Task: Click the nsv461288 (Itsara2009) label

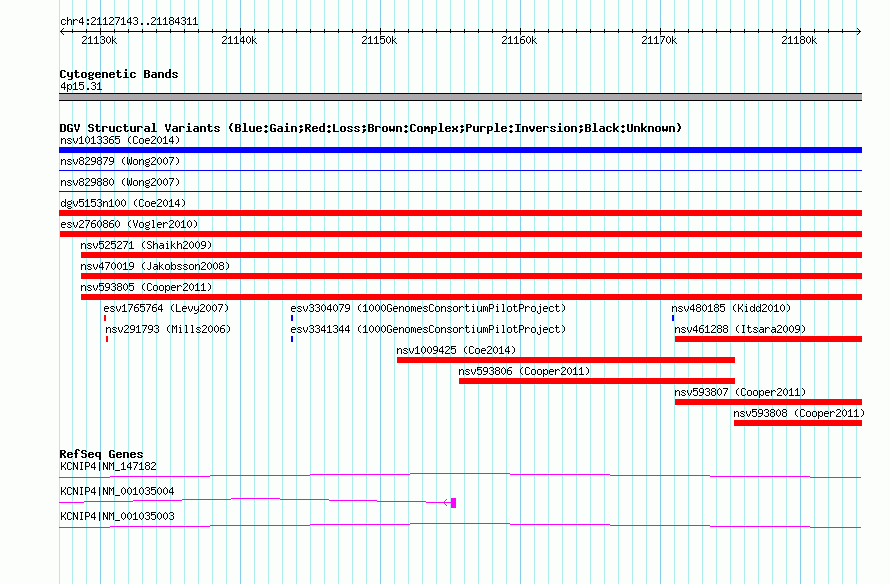Action: (x=740, y=329)
